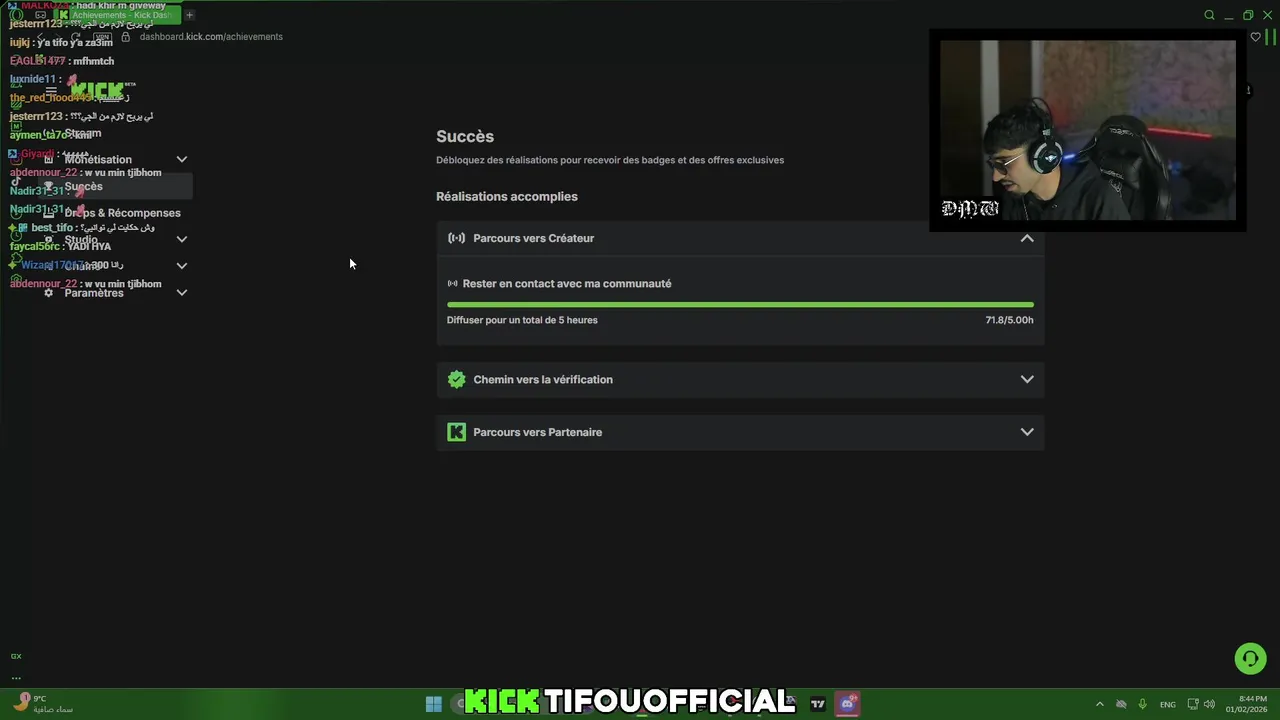Open the green support headset button

(1250, 658)
